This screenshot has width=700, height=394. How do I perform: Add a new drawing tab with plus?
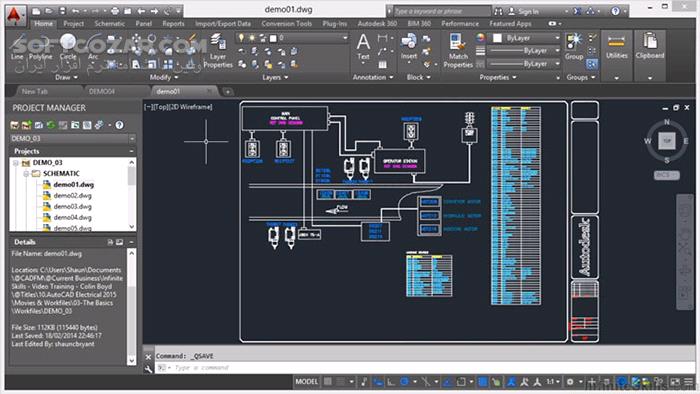coord(228,92)
